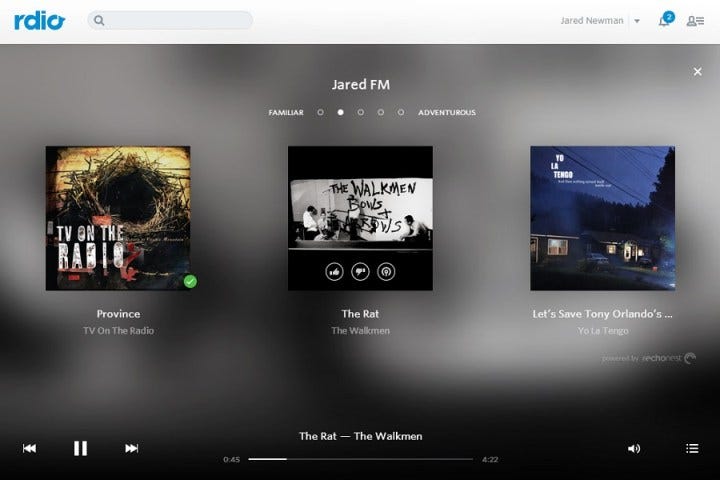Open Let's Save Tony Orlando's song
This screenshot has height=480, width=720.
[602, 314]
